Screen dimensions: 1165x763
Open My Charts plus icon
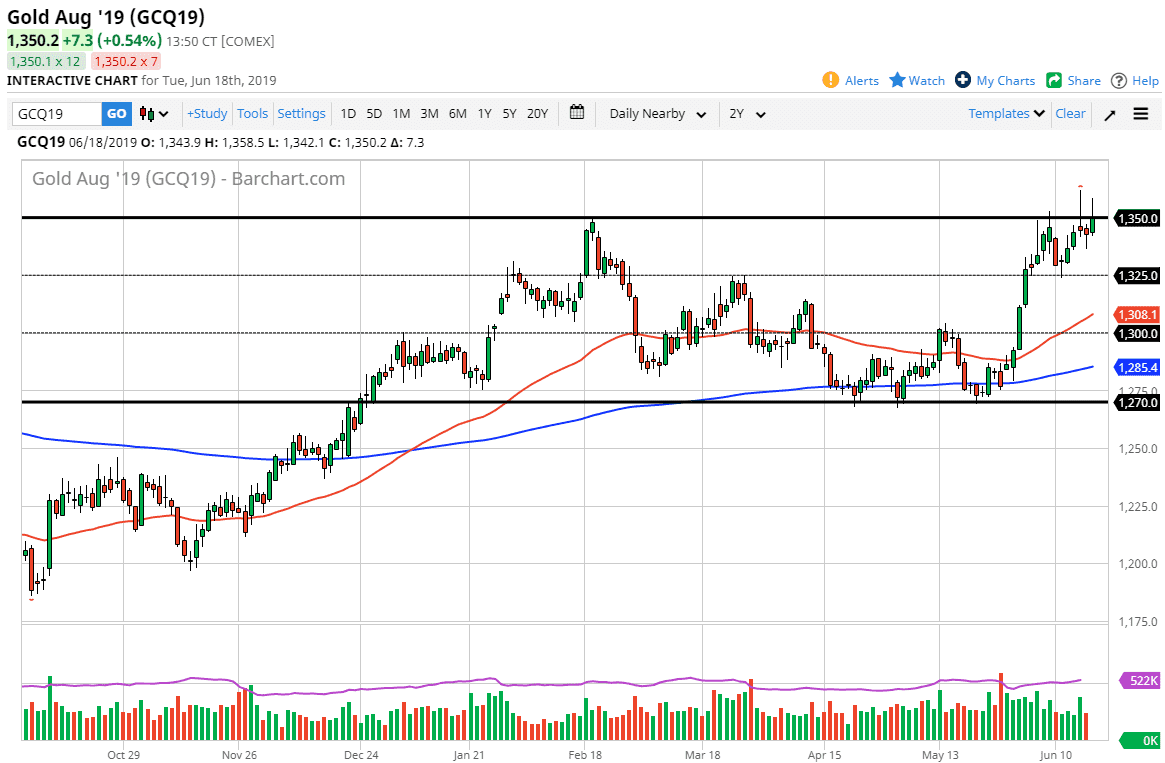point(963,80)
